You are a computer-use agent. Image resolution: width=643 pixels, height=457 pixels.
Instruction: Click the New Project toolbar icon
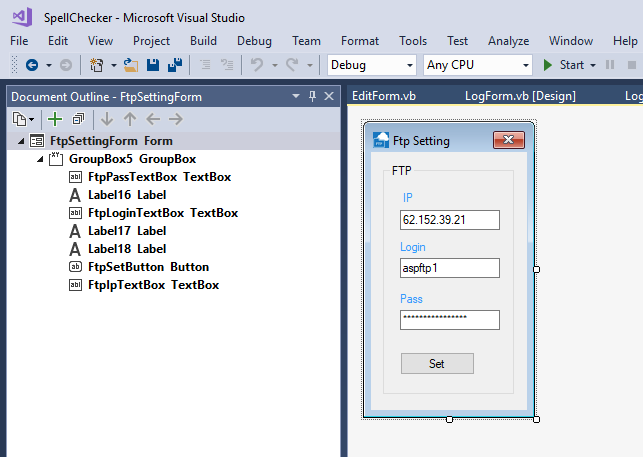(x=96, y=65)
